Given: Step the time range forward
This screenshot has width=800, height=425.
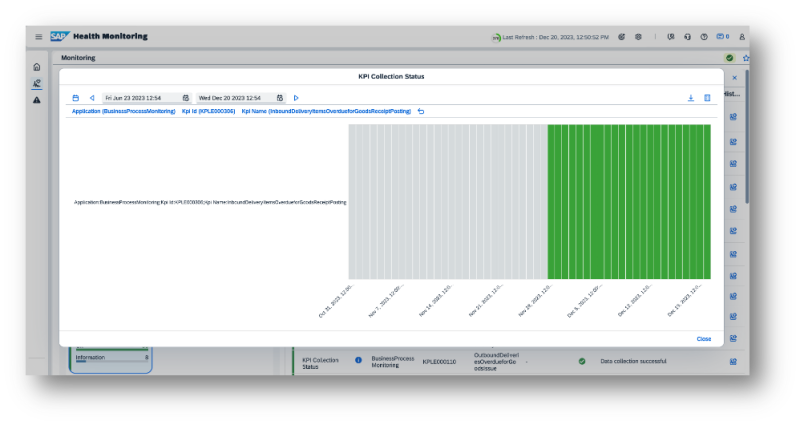Looking at the screenshot, I should coord(296,98).
